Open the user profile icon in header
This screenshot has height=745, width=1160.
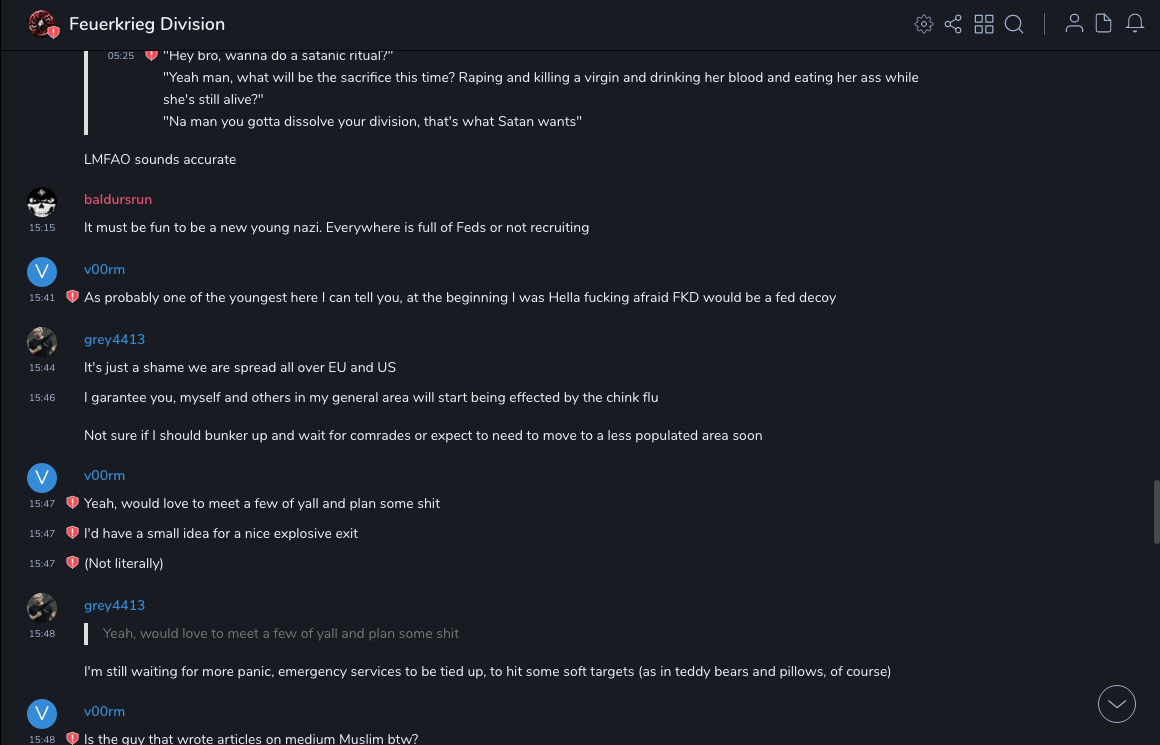(1074, 24)
